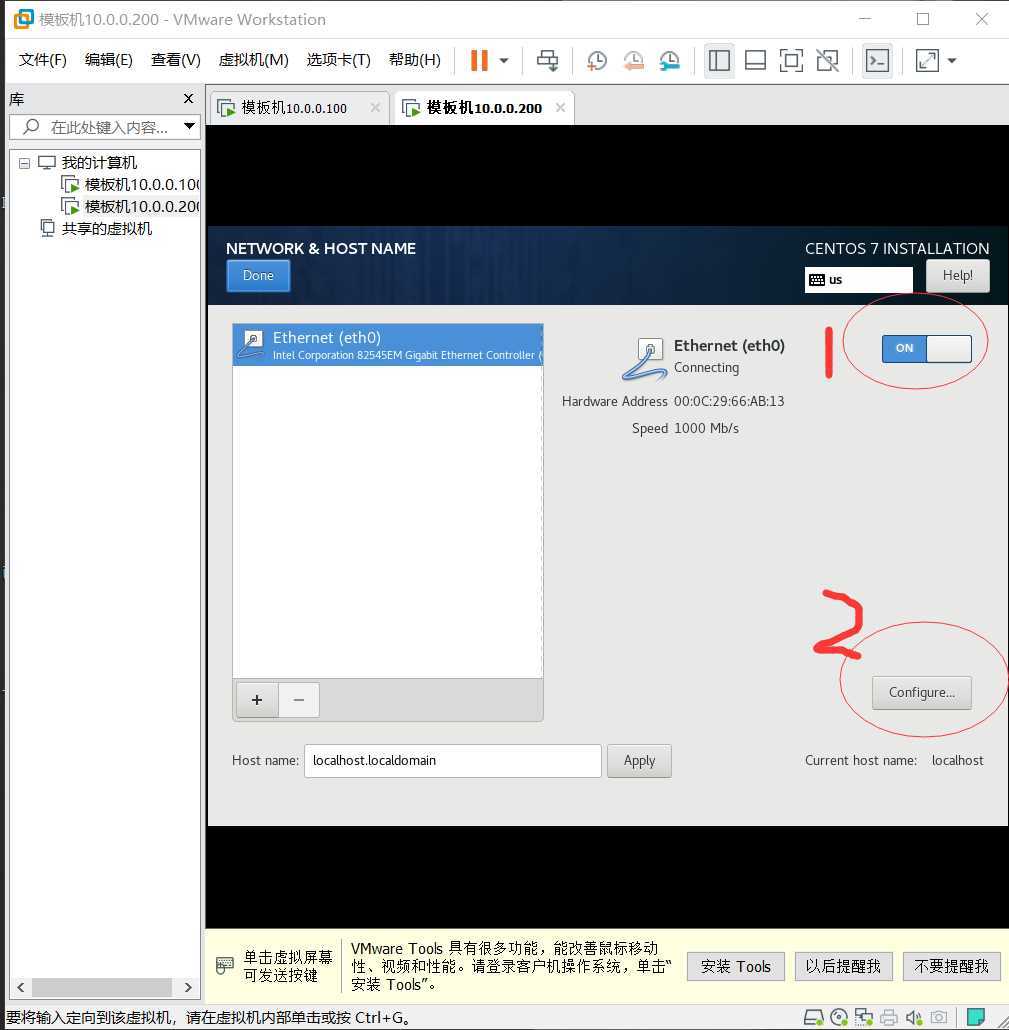The width and height of the screenshot is (1009, 1030).
Task: Click the Host name input field
Action: tap(453, 761)
